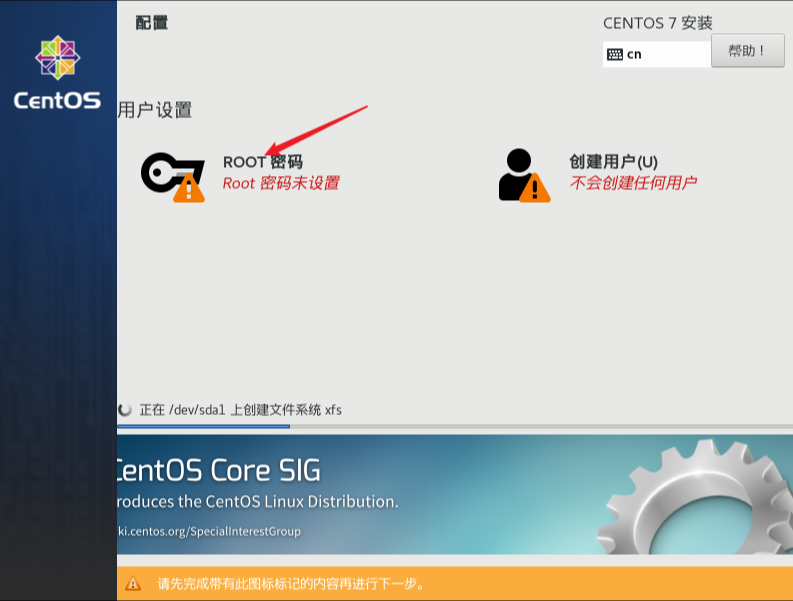Open the ROOT 密码 setting label

pyautogui.click(x=263, y=162)
